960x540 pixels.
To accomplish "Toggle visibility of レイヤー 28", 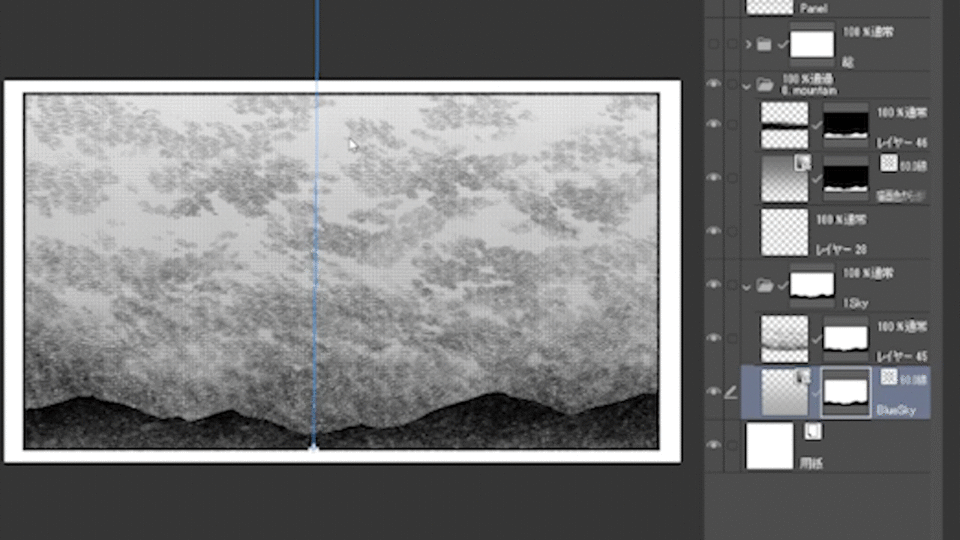I will pyautogui.click(x=713, y=231).
